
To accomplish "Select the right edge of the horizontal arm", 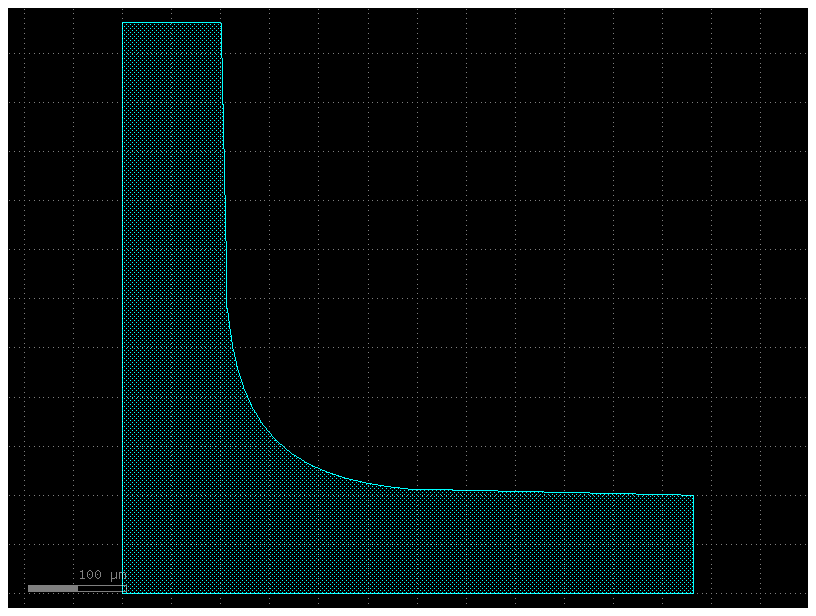I will pos(693,545).
